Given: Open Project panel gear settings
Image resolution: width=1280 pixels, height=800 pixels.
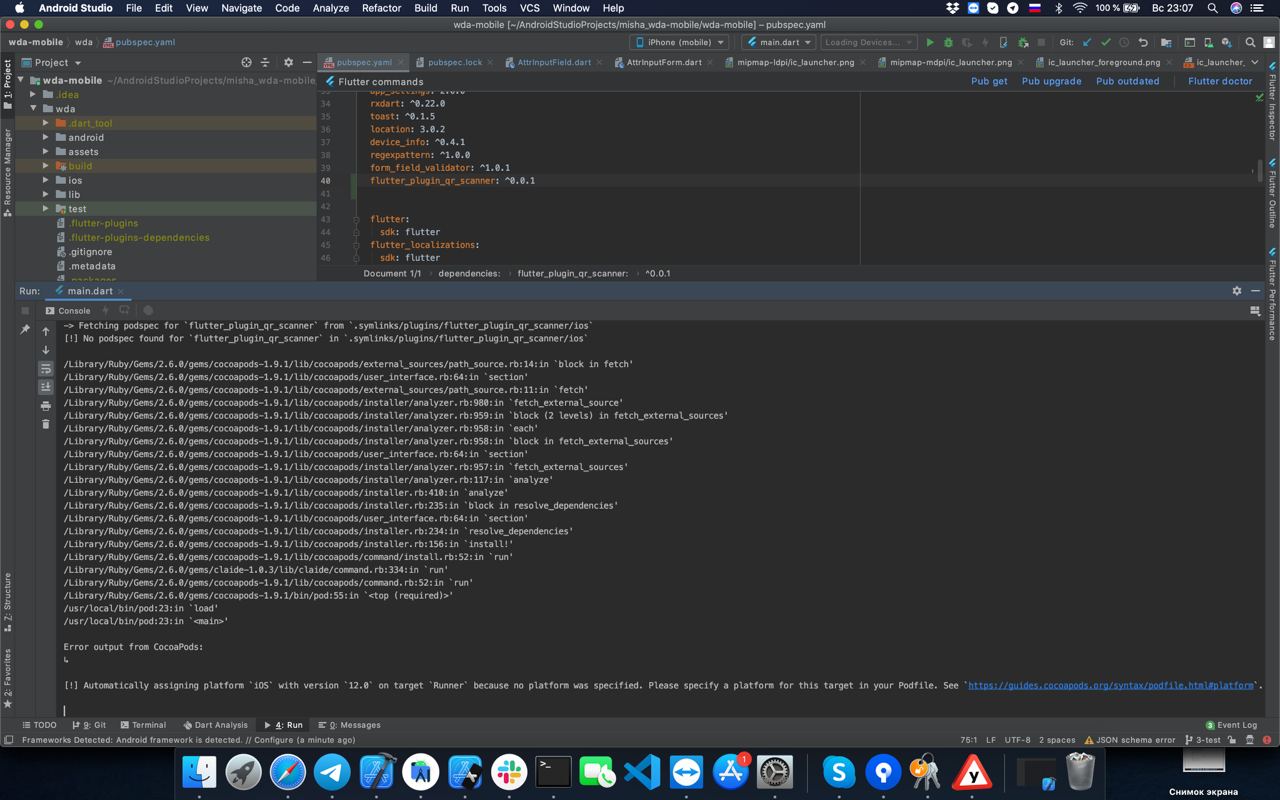Looking at the screenshot, I should click(288, 62).
